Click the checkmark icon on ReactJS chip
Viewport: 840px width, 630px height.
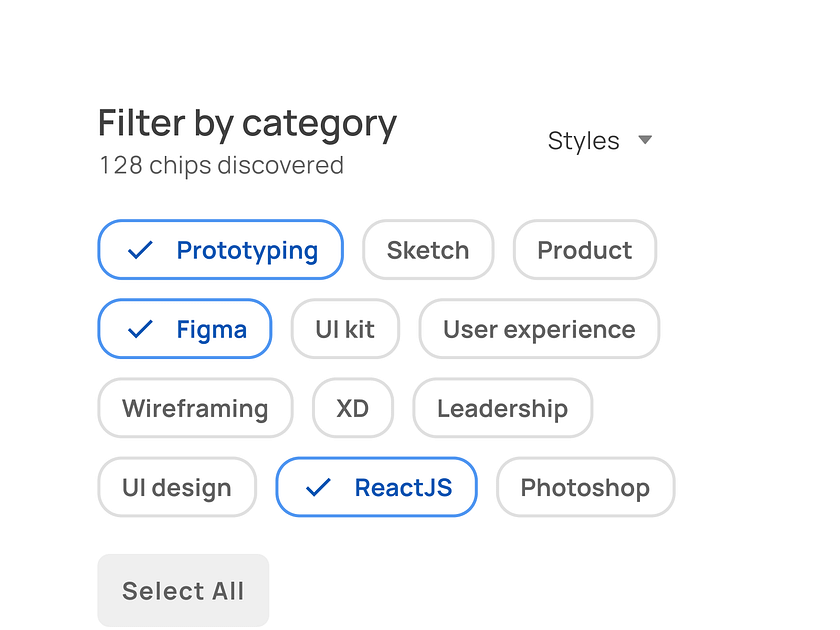point(316,488)
